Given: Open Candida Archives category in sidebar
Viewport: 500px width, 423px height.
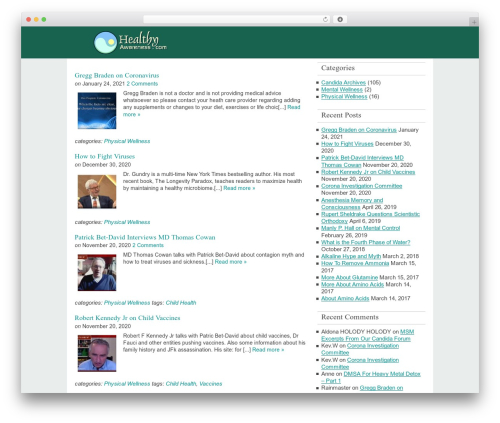Looking at the screenshot, I should (x=343, y=83).
